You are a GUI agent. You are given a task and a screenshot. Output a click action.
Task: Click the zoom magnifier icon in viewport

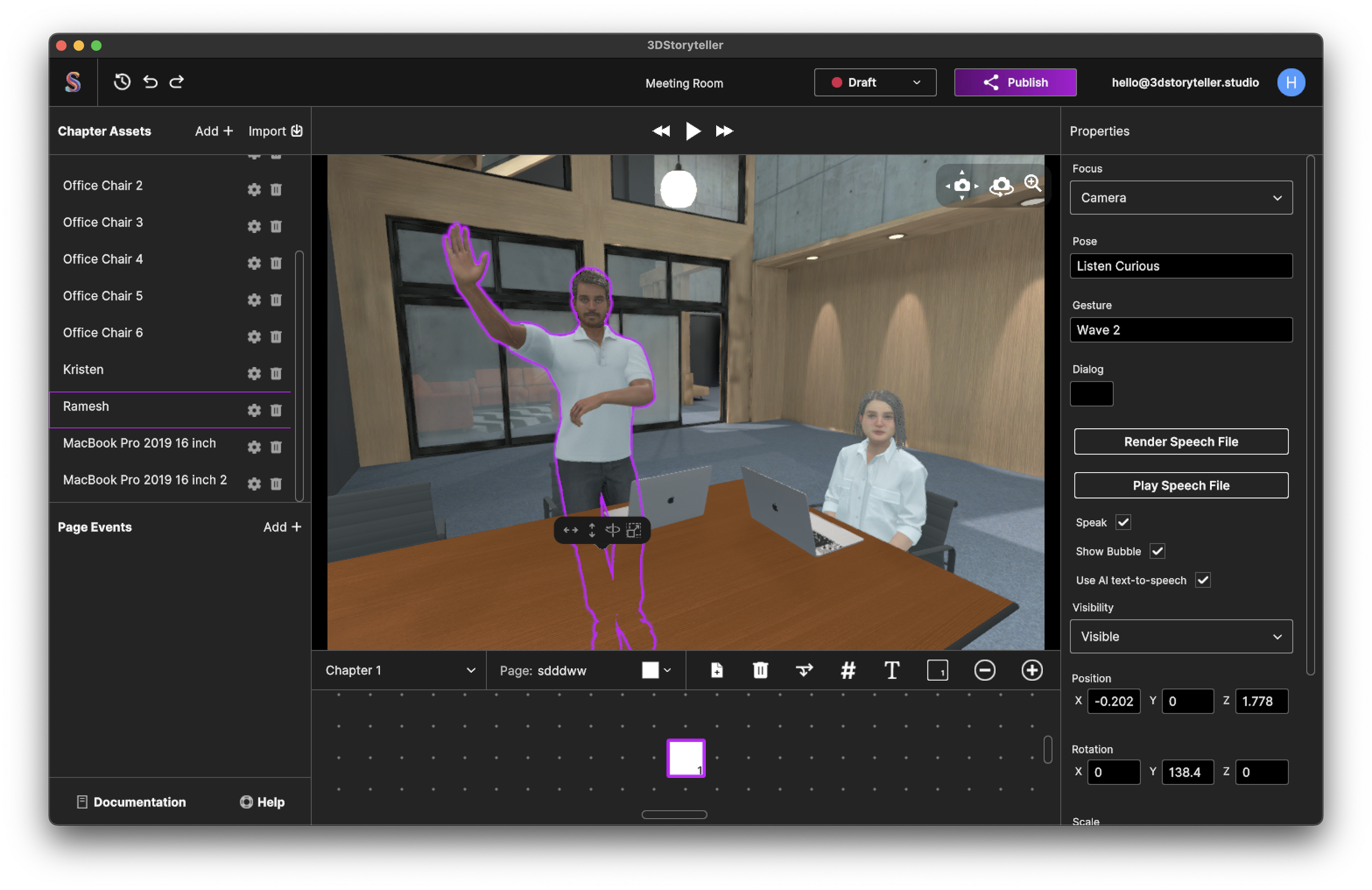click(1032, 184)
